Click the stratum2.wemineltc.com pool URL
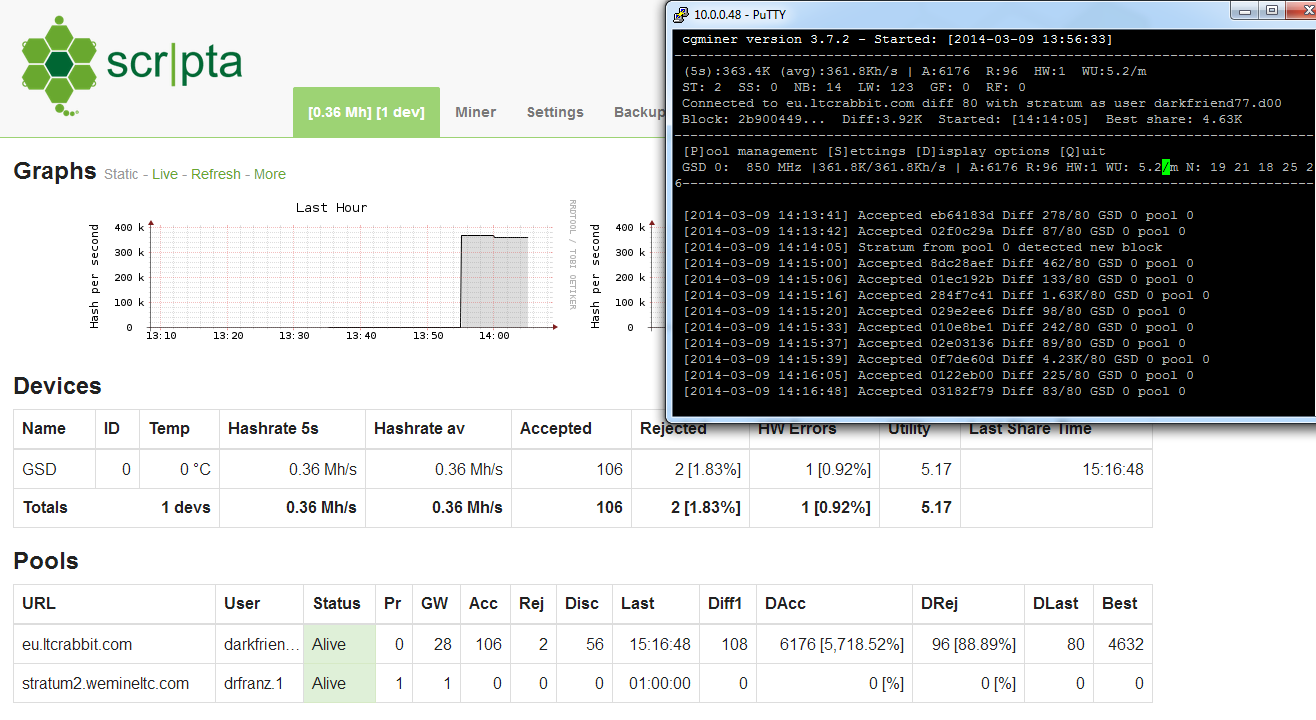Viewport: 1316px width, 720px height. coord(105,683)
